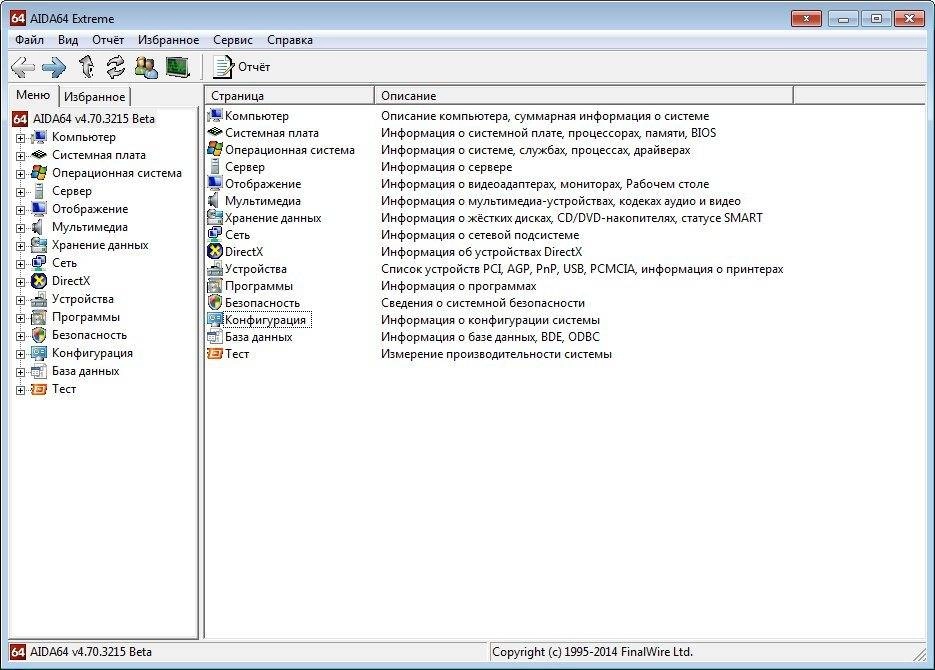Click Системная плата icon in right list

coord(215,132)
